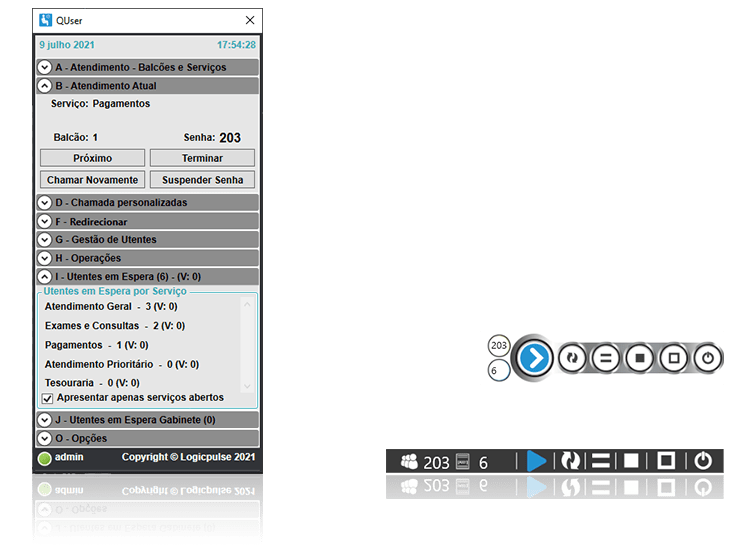Image resolution: width=756 pixels, height=550 pixels.
Task: Expand the 'F - Redirecionar' section
Action: click(x=45, y=221)
